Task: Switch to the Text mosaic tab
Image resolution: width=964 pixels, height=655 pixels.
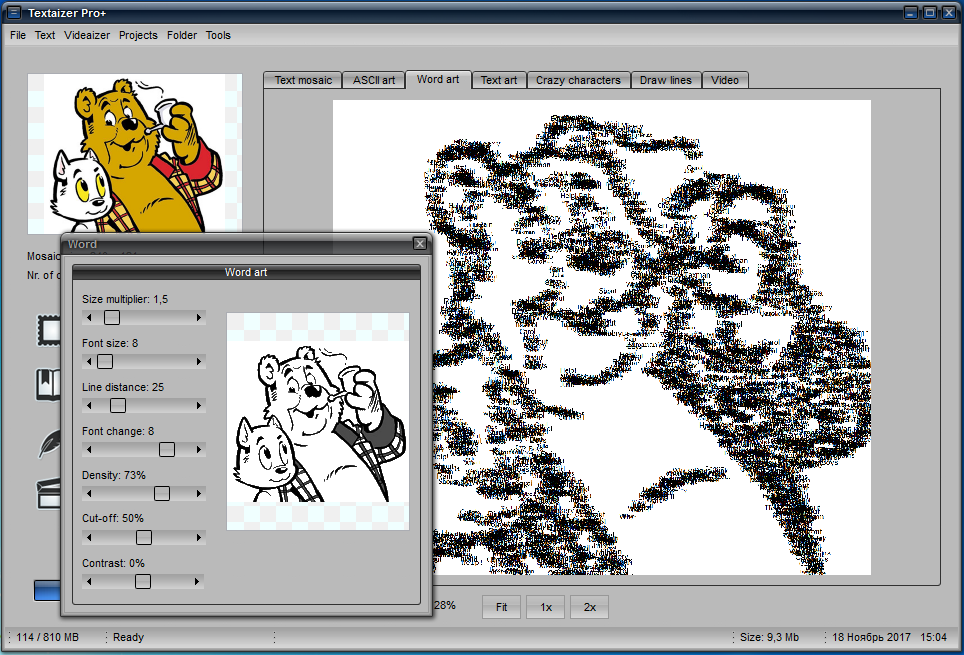Action: (303, 80)
